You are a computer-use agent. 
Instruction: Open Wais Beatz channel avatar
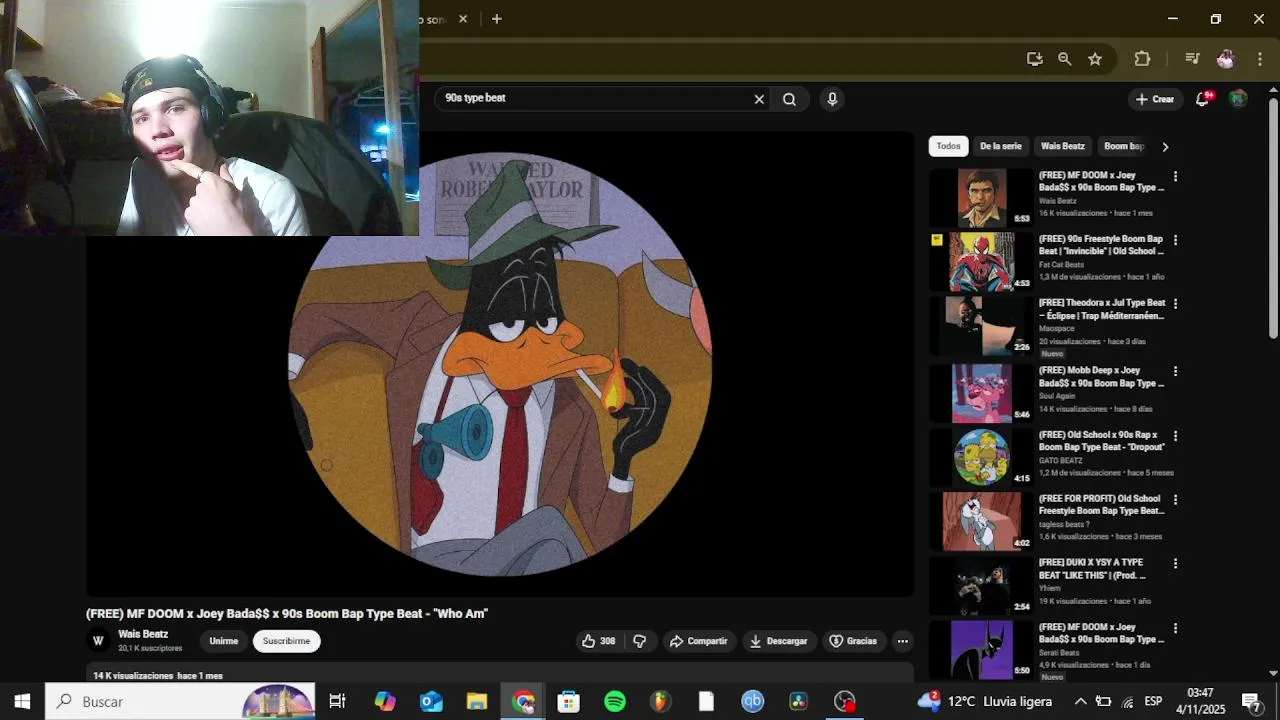tap(98, 641)
